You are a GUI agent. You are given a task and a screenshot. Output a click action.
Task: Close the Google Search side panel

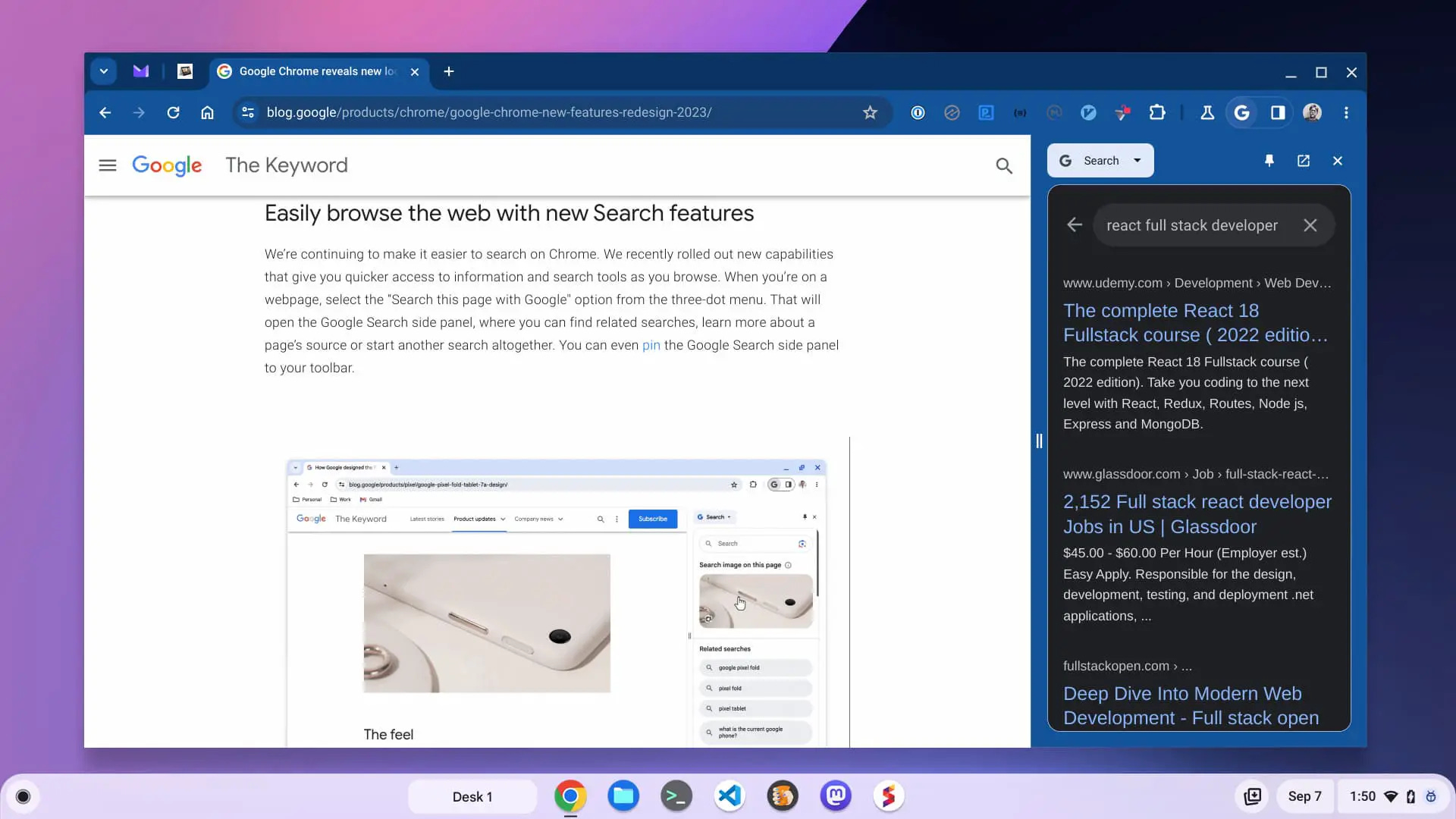click(1338, 161)
